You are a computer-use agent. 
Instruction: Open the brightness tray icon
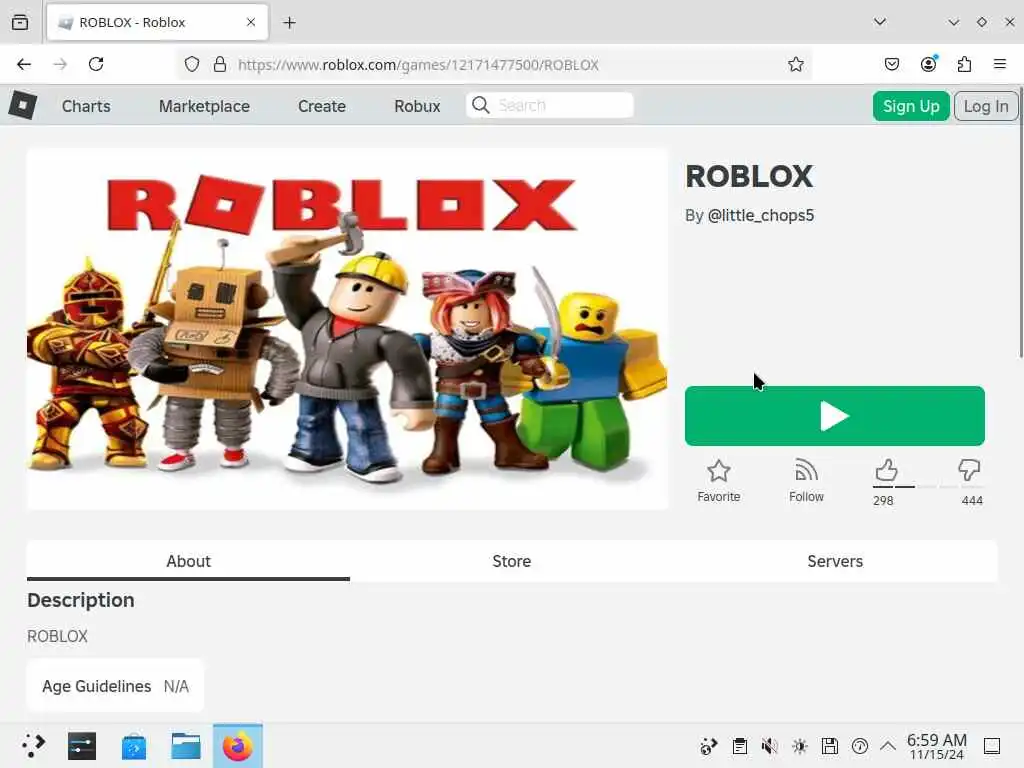[x=799, y=746]
